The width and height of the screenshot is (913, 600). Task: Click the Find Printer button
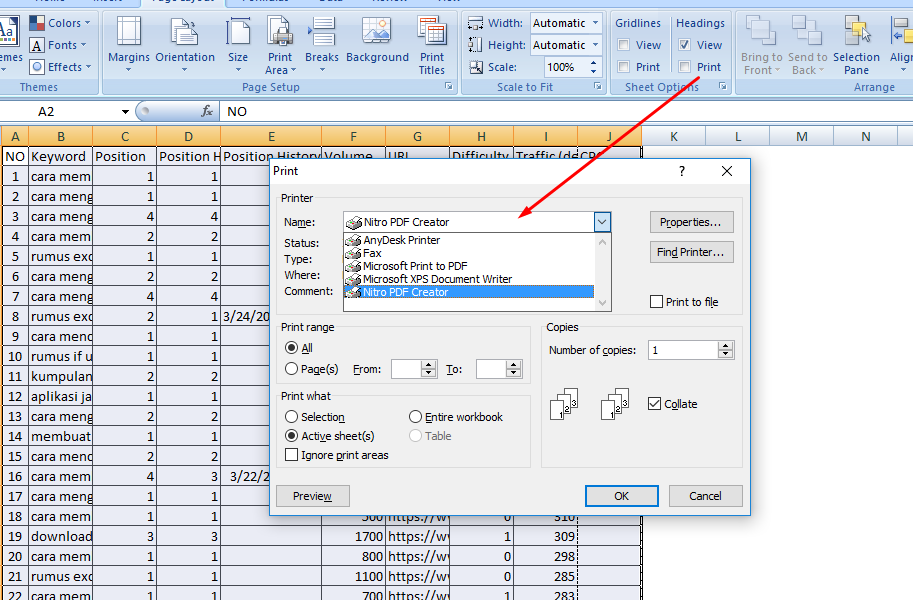pyautogui.click(x=691, y=252)
